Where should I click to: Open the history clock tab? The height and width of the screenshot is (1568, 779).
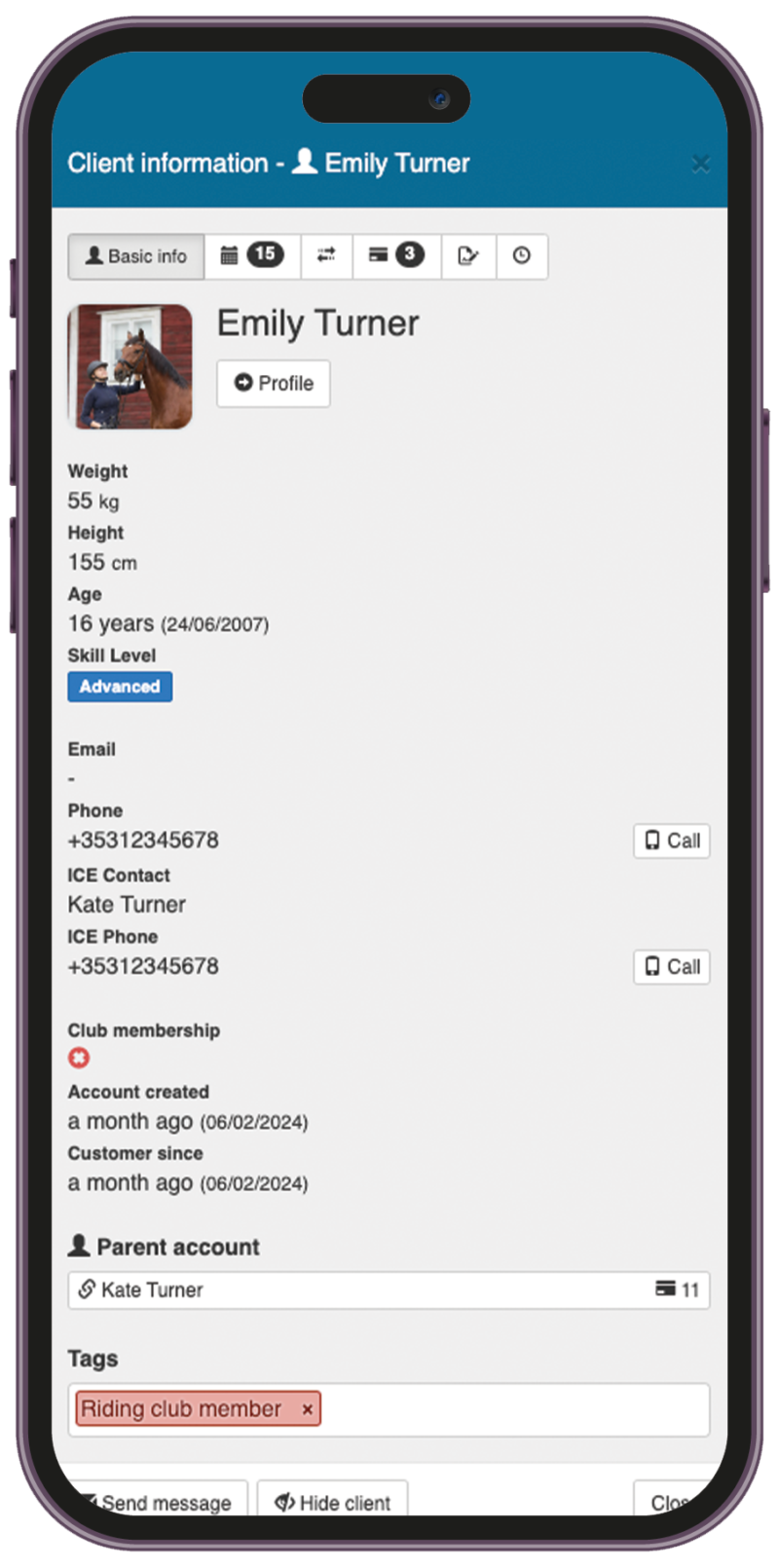coord(522,256)
